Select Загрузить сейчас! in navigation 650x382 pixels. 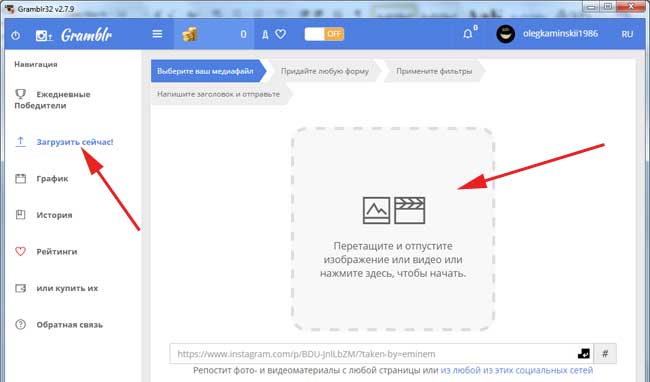[75, 142]
